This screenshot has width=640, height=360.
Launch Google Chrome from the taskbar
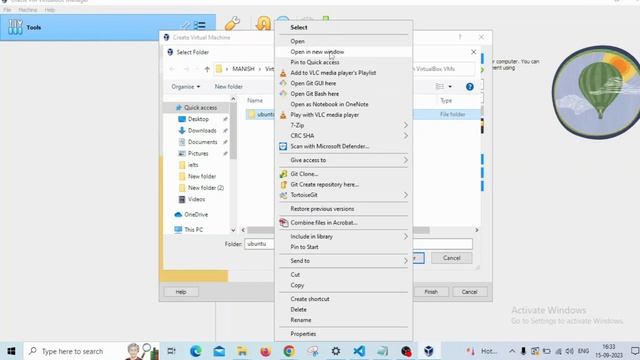point(289,351)
